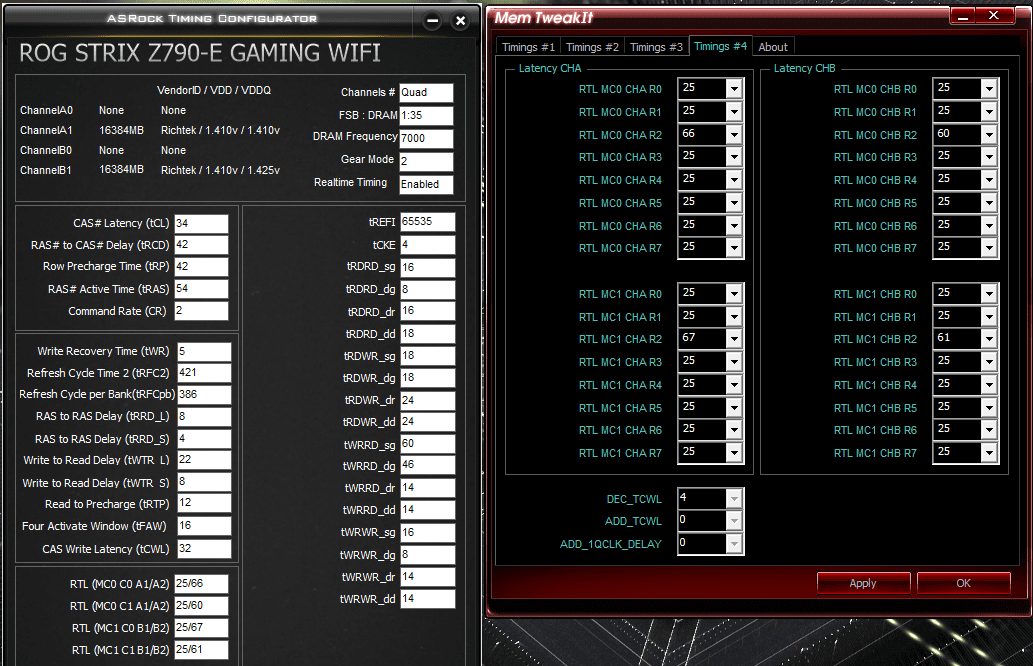Image resolution: width=1033 pixels, height=666 pixels.
Task: Minimize the ASRock Timing Configurator window
Action: click(x=432, y=21)
